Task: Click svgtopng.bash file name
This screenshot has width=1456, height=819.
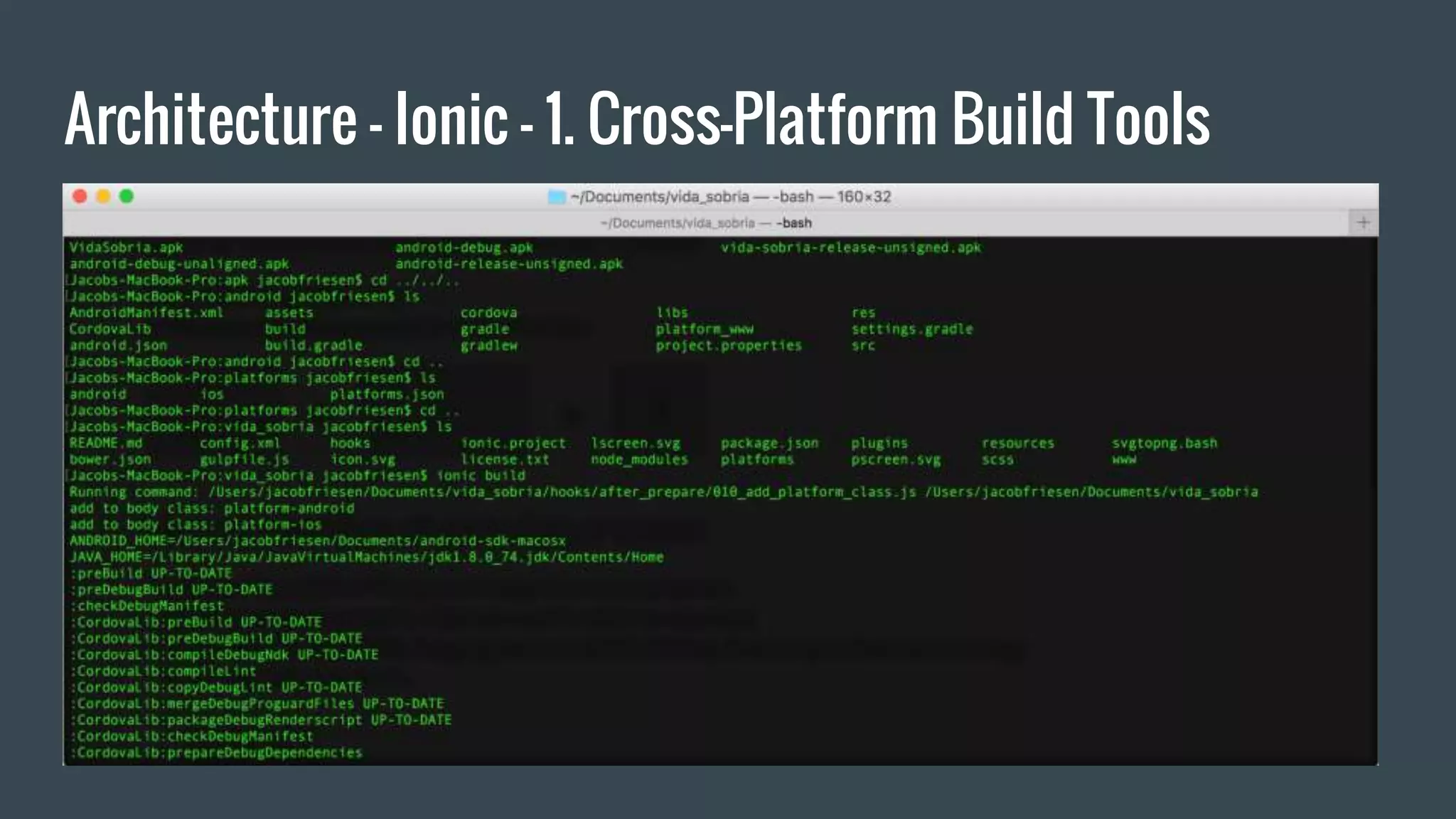Action: (x=1165, y=444)
